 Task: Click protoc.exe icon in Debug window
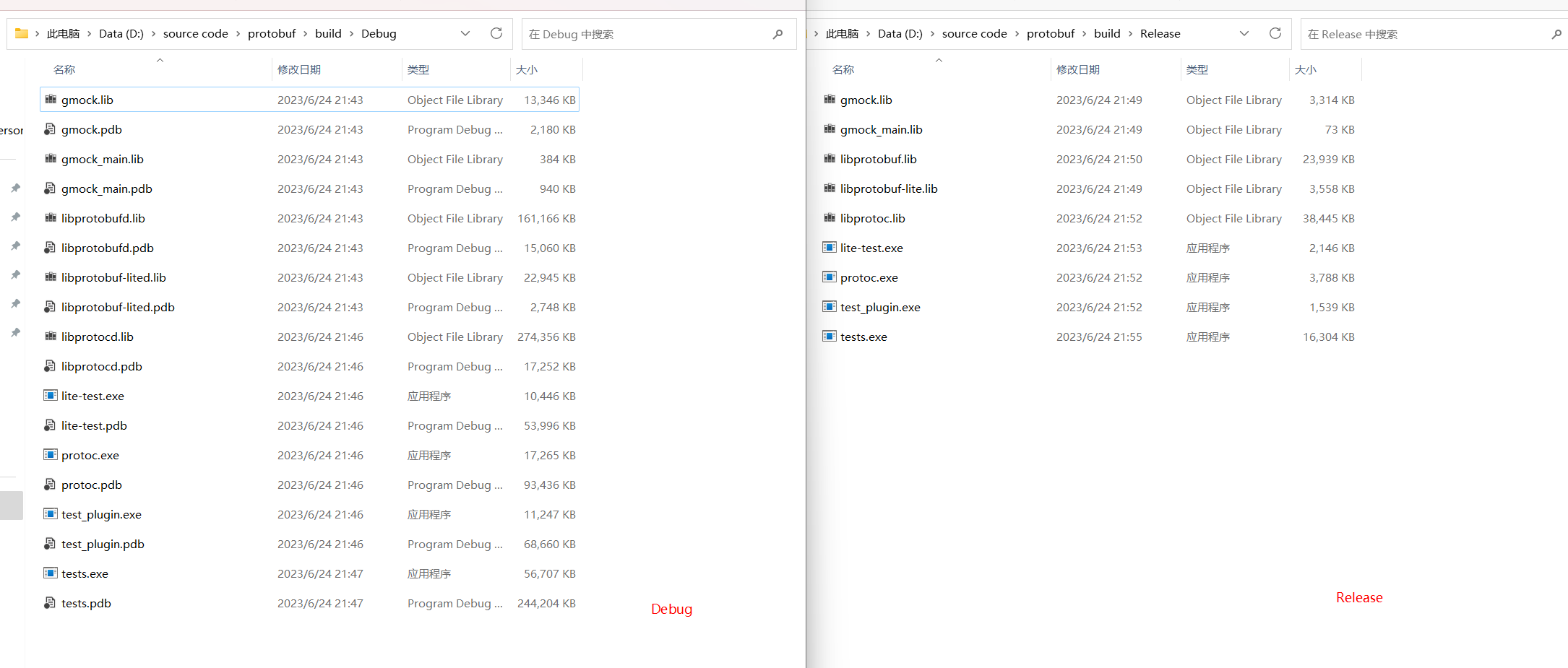coord(51,455)
